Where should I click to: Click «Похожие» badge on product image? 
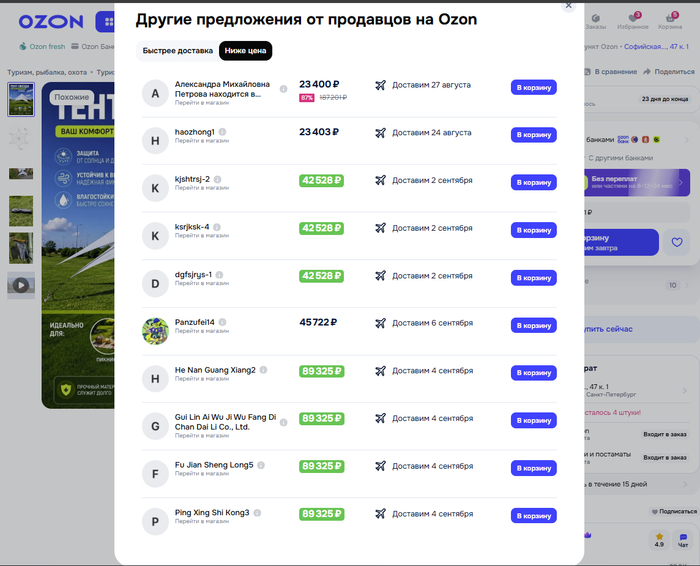coord(71,97)
